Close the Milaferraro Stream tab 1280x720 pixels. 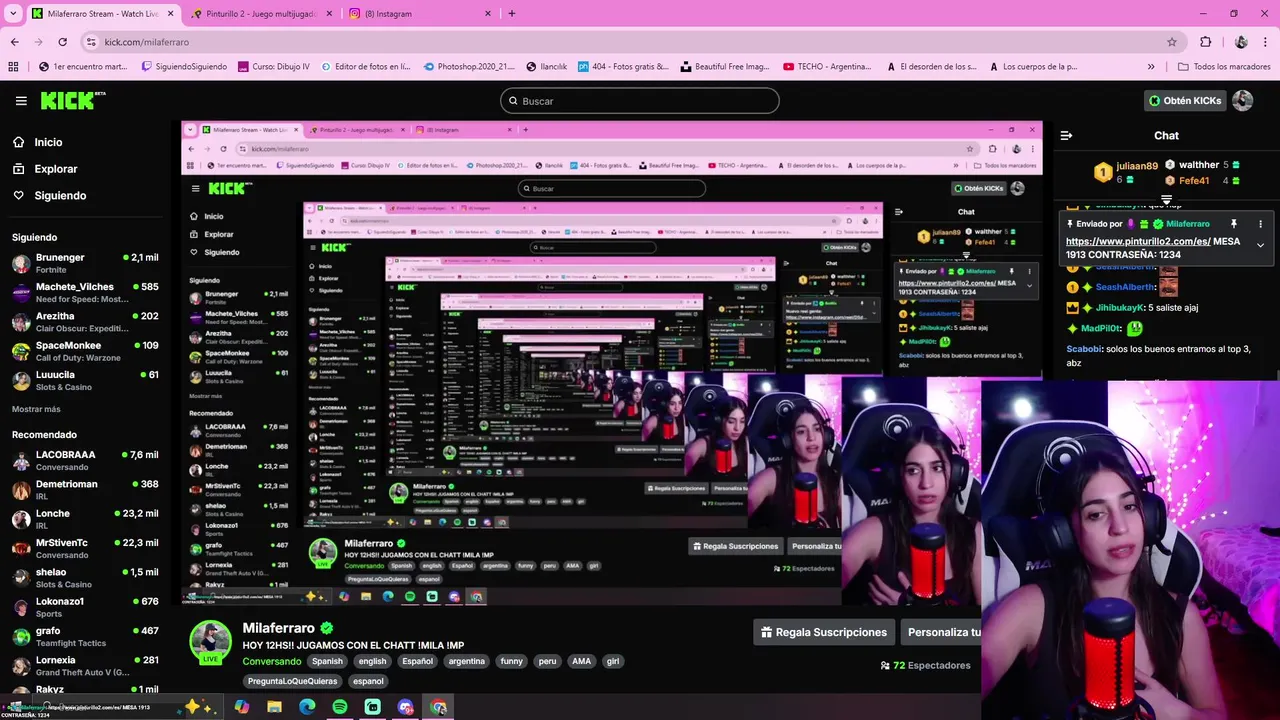click(x=170, y=14)
